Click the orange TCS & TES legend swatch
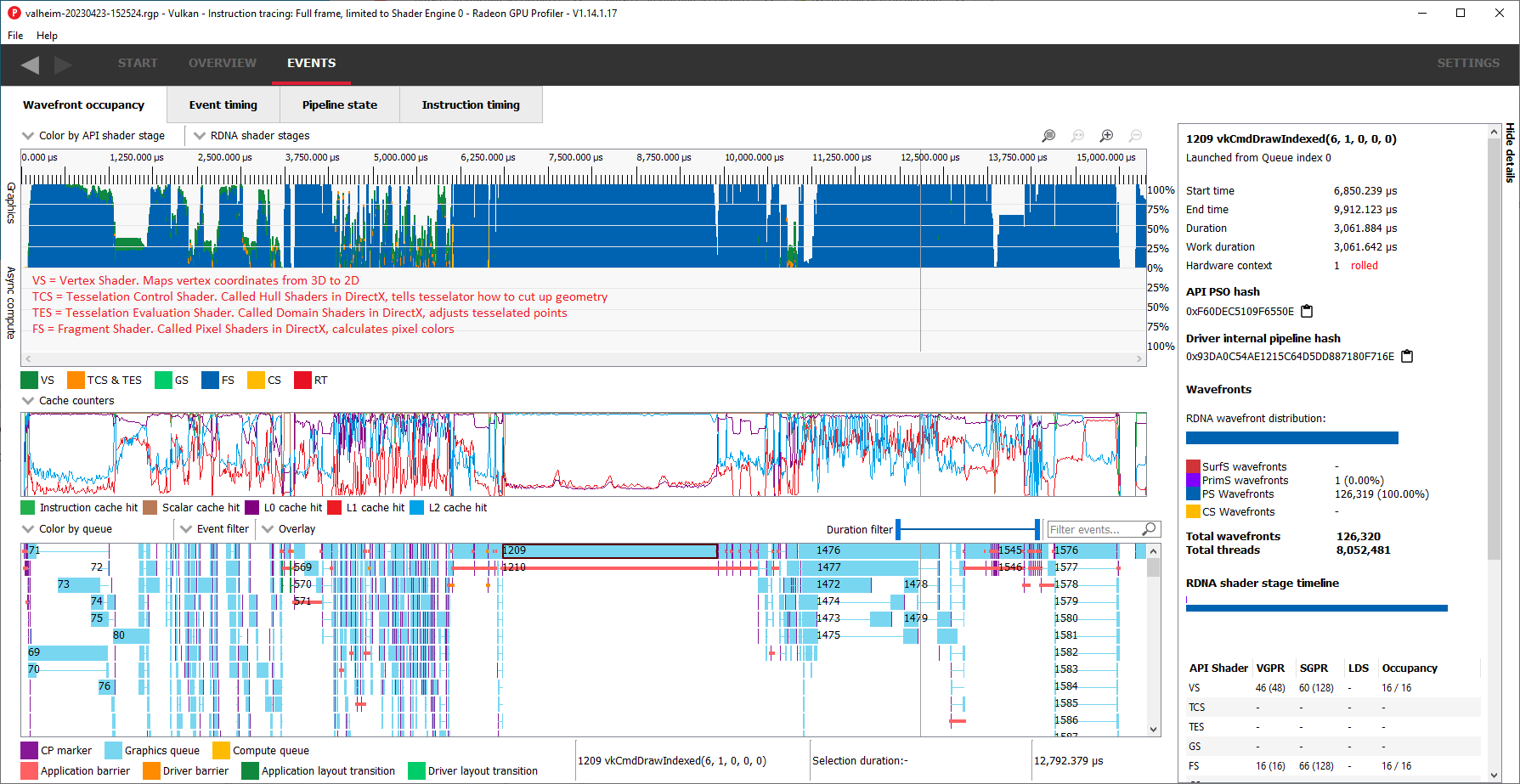Image resolution: width=1520 pixels, height=784 pixels. (x=76, y=380)
